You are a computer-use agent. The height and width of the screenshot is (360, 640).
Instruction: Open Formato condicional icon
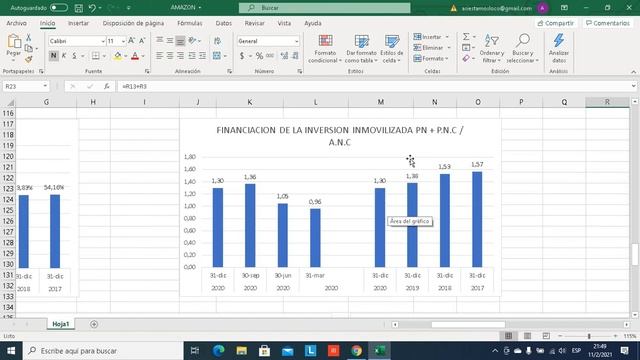click(x=325, y=42)
